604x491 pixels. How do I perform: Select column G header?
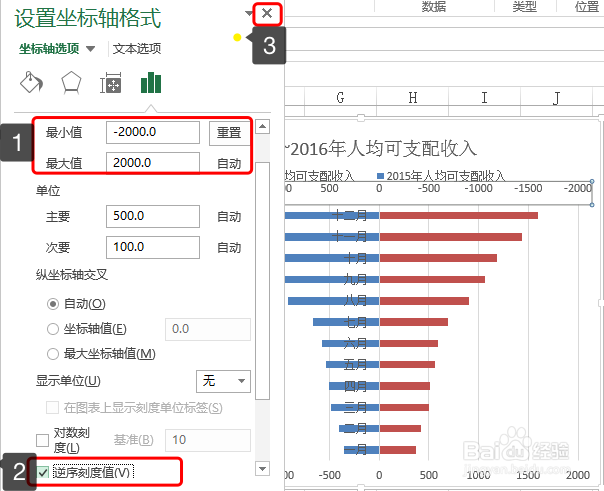[340, 98]
